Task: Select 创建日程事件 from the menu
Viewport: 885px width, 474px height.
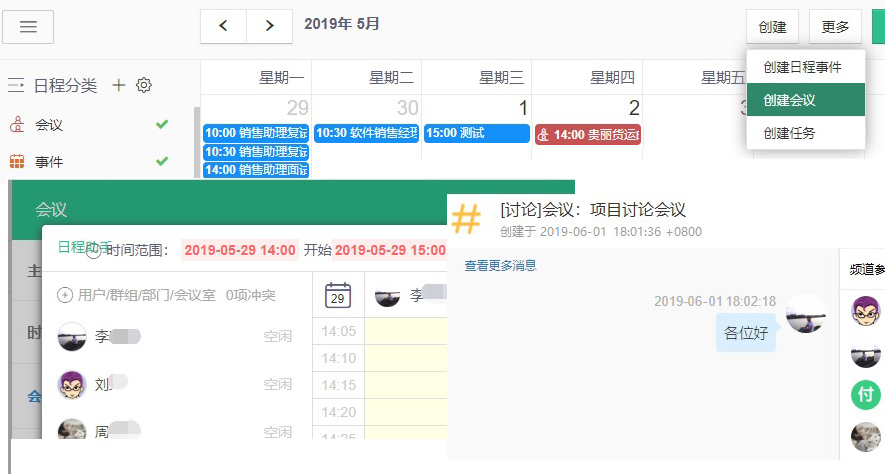Action: coord(801,67)
